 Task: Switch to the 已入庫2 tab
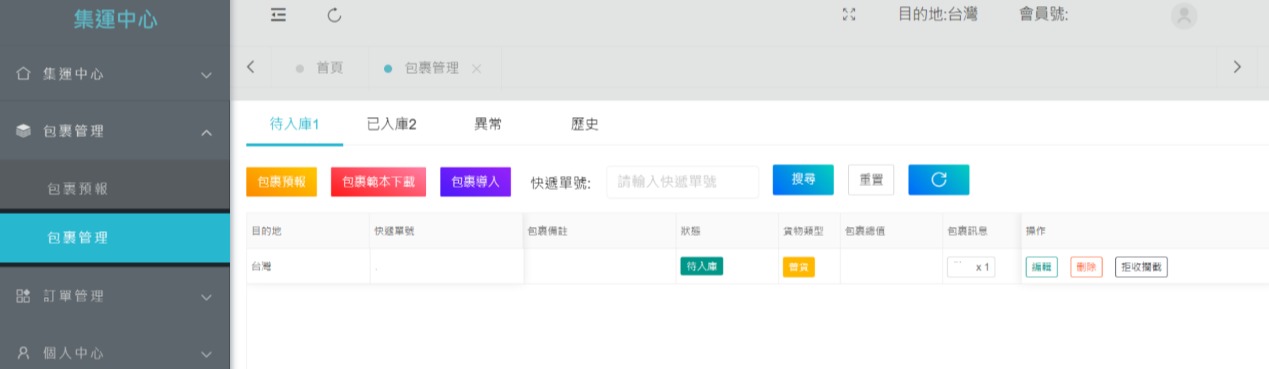[x=391, y=124]
